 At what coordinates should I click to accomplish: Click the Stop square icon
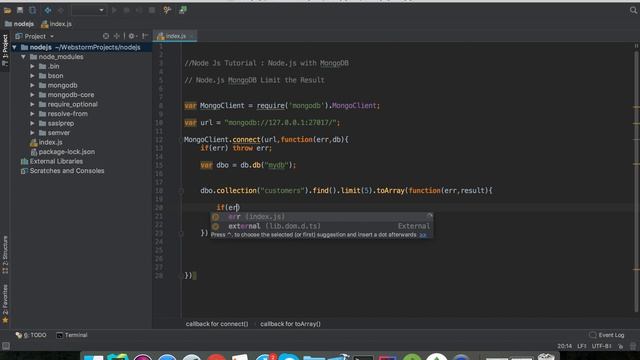(152, 10)
